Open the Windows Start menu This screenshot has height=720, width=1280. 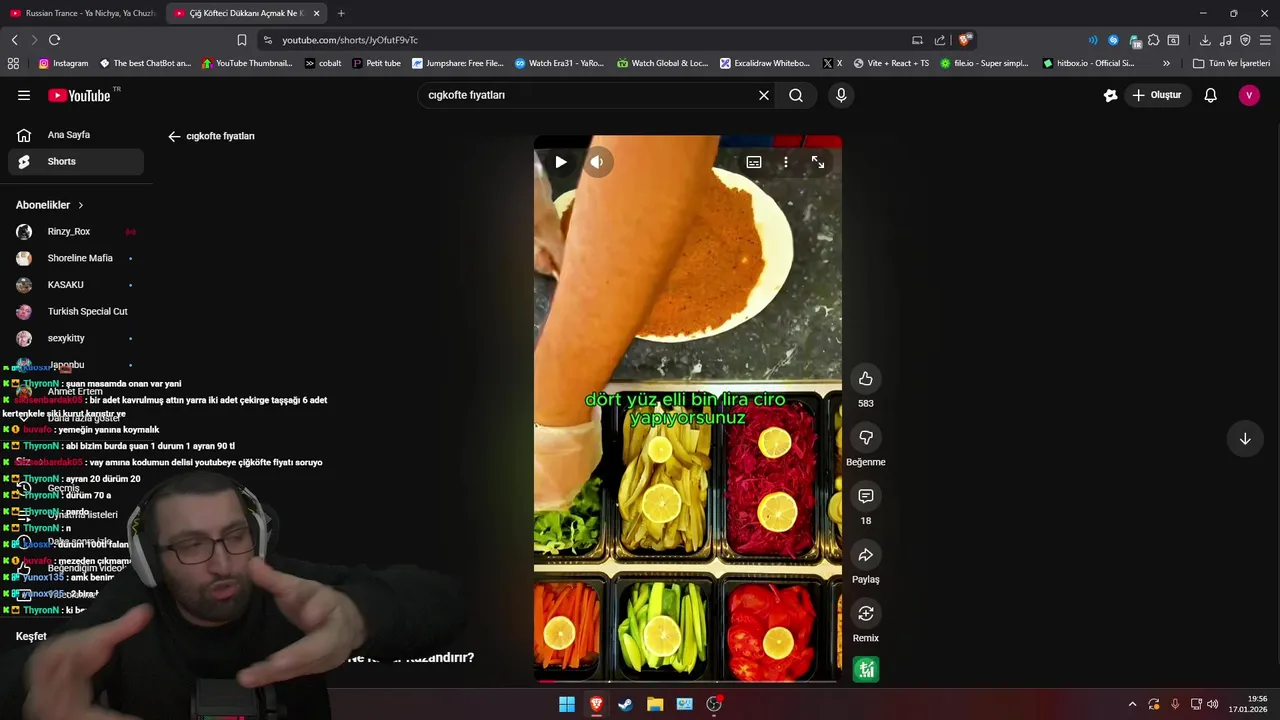point(567,704)
